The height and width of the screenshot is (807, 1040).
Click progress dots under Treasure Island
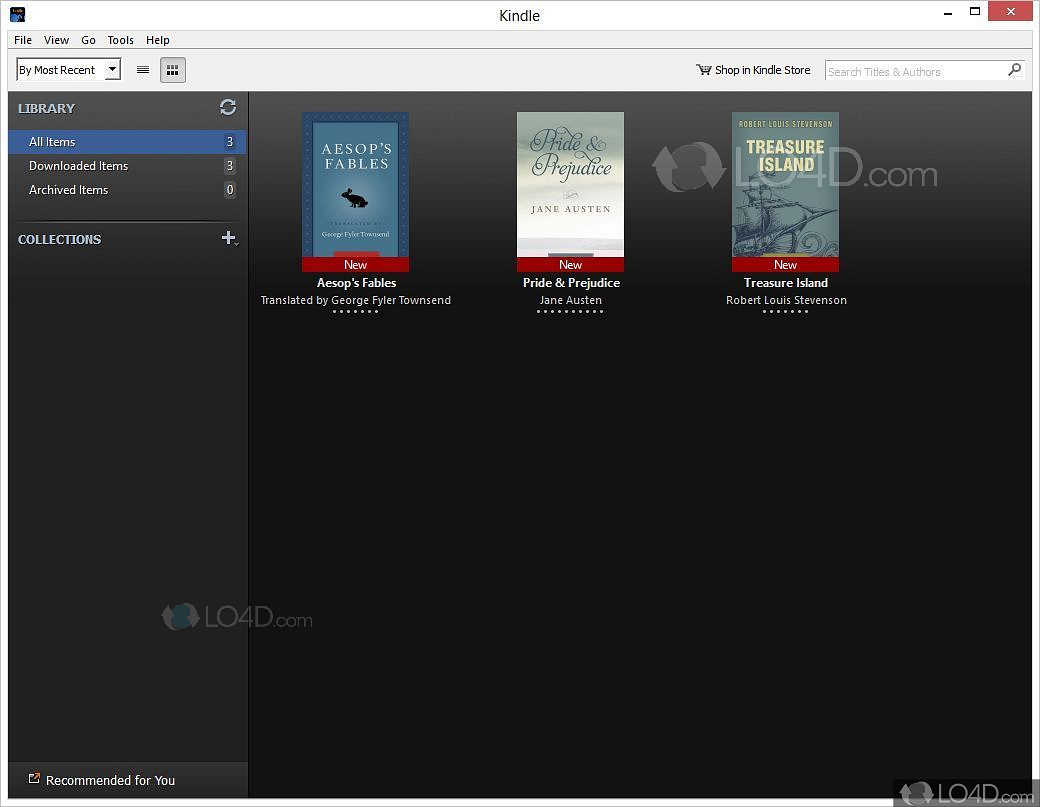coord(785,312)
